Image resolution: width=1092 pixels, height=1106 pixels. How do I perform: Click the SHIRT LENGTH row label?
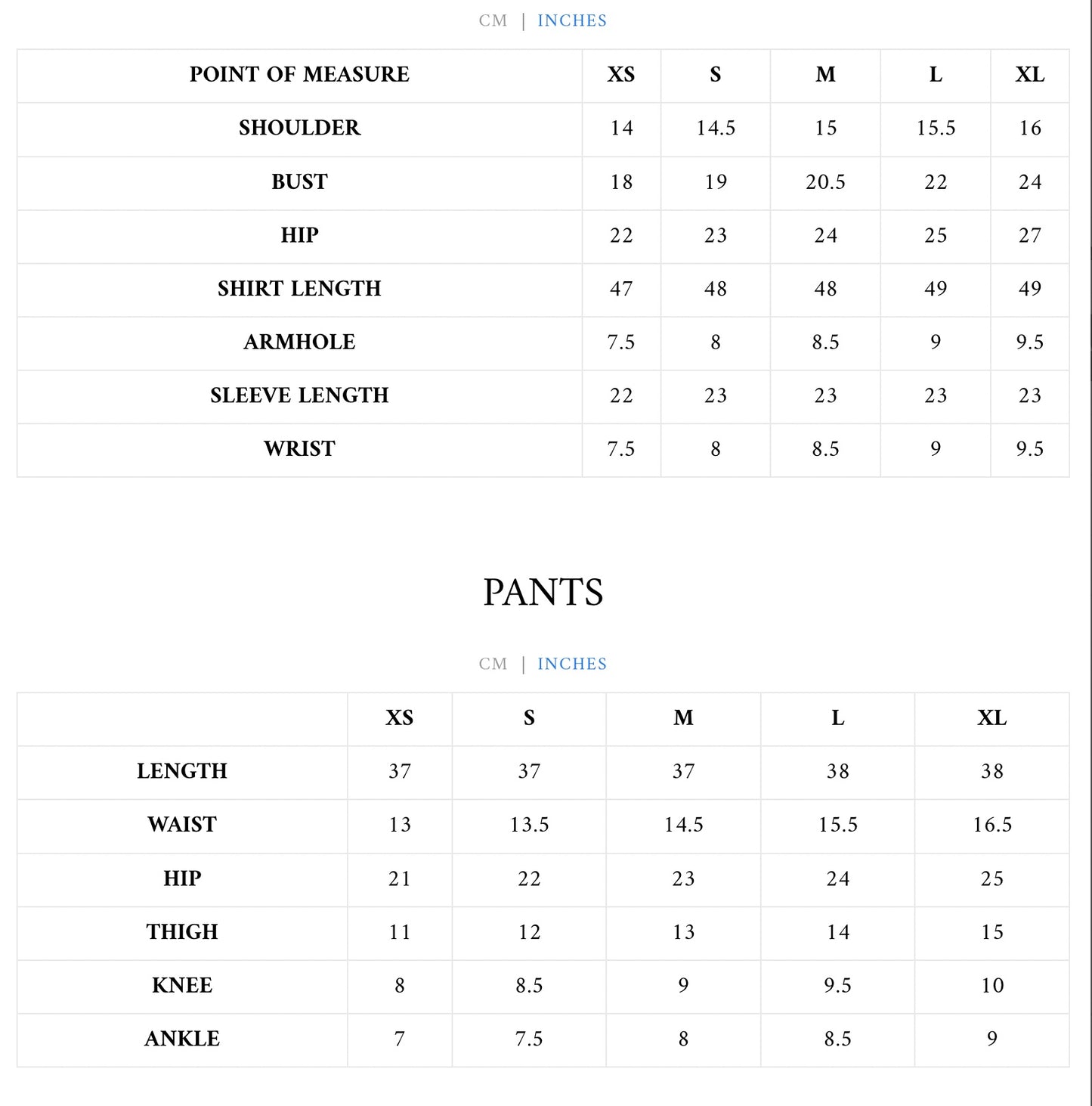coord(299,288)
